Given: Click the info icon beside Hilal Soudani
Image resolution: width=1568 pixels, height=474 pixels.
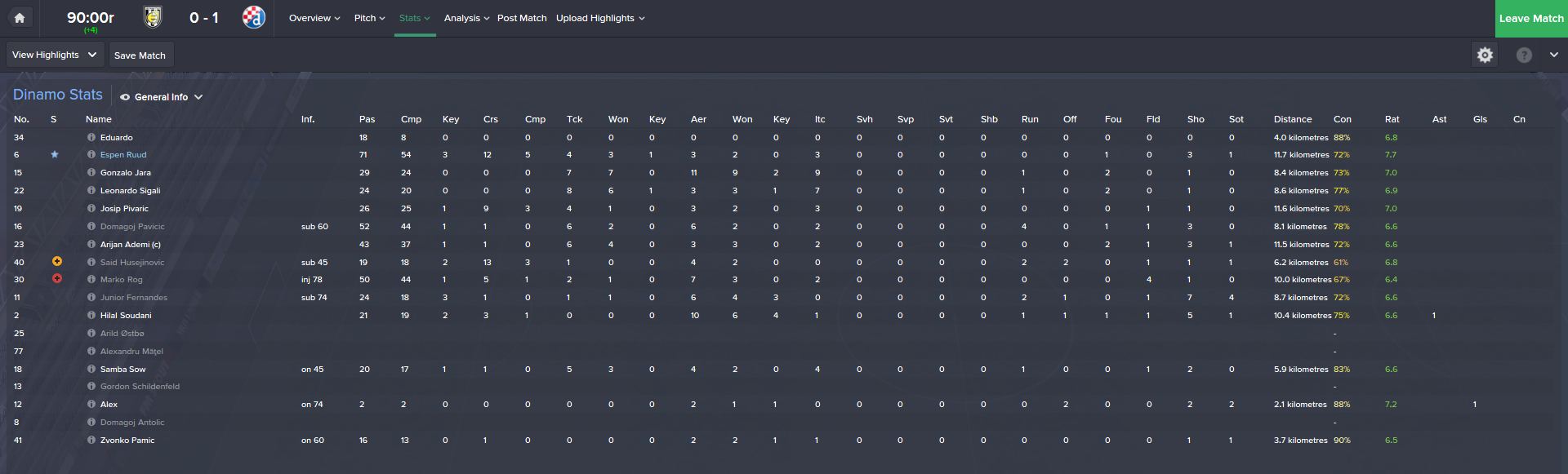Looking at the screenshot, I should pos(91,315).
